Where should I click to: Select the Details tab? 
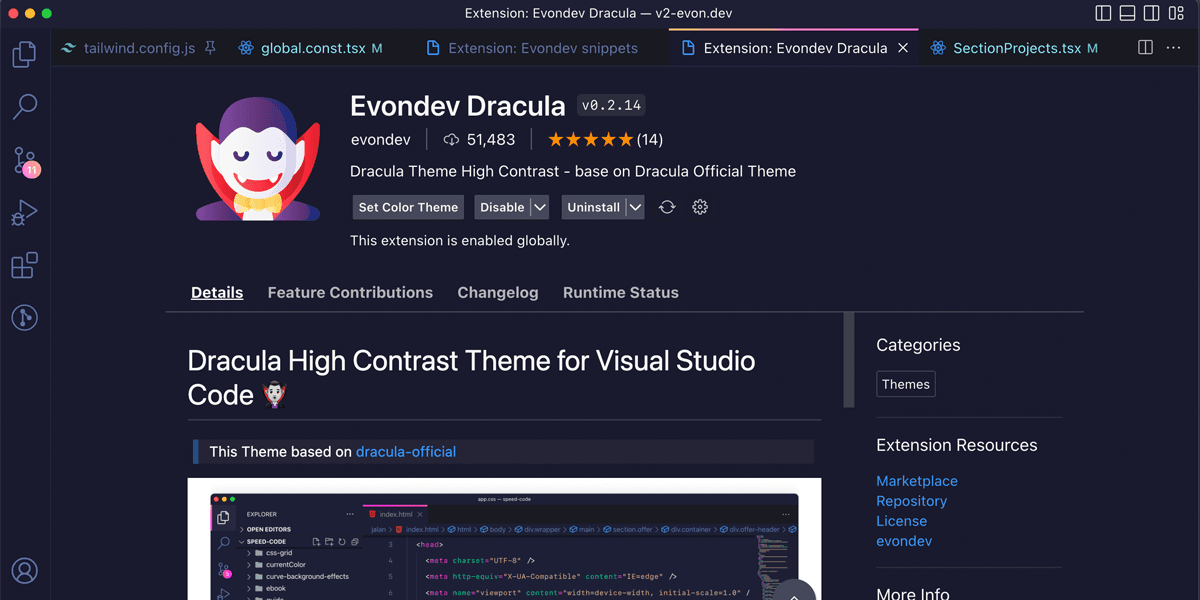(x=217, y=292)
